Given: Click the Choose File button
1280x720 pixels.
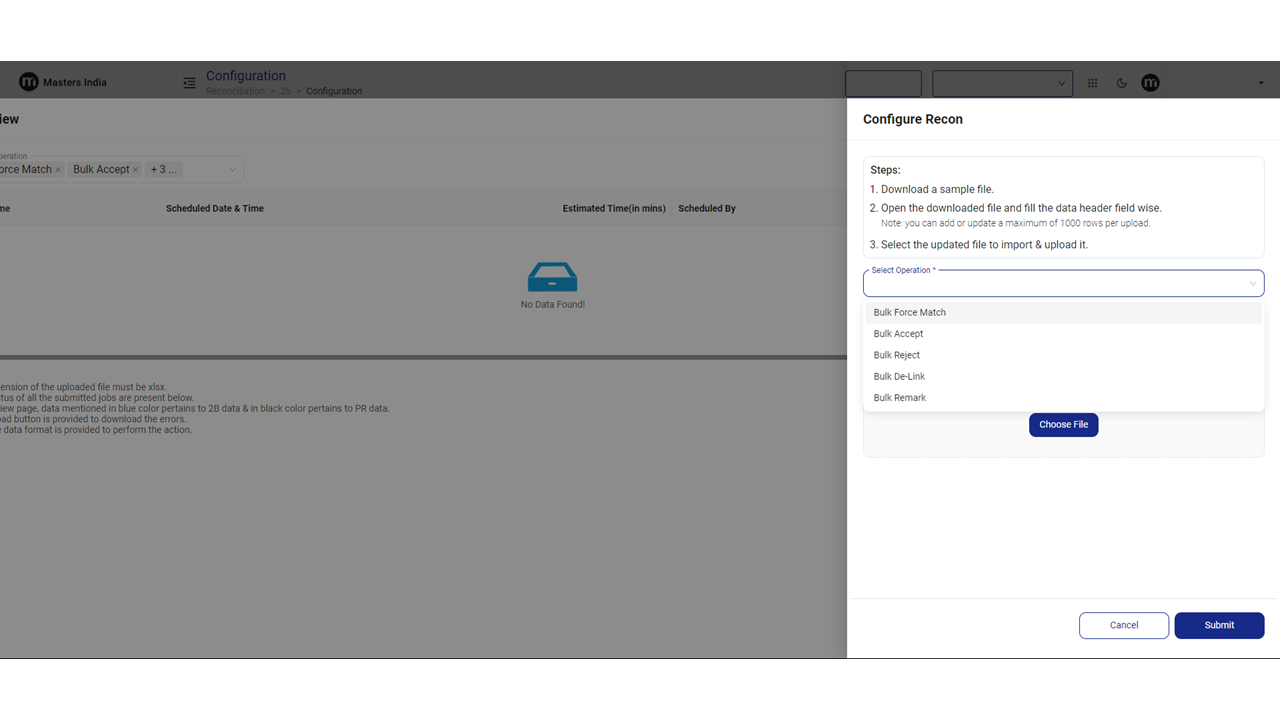Looking at the screenshot, I should point(1063,425).
